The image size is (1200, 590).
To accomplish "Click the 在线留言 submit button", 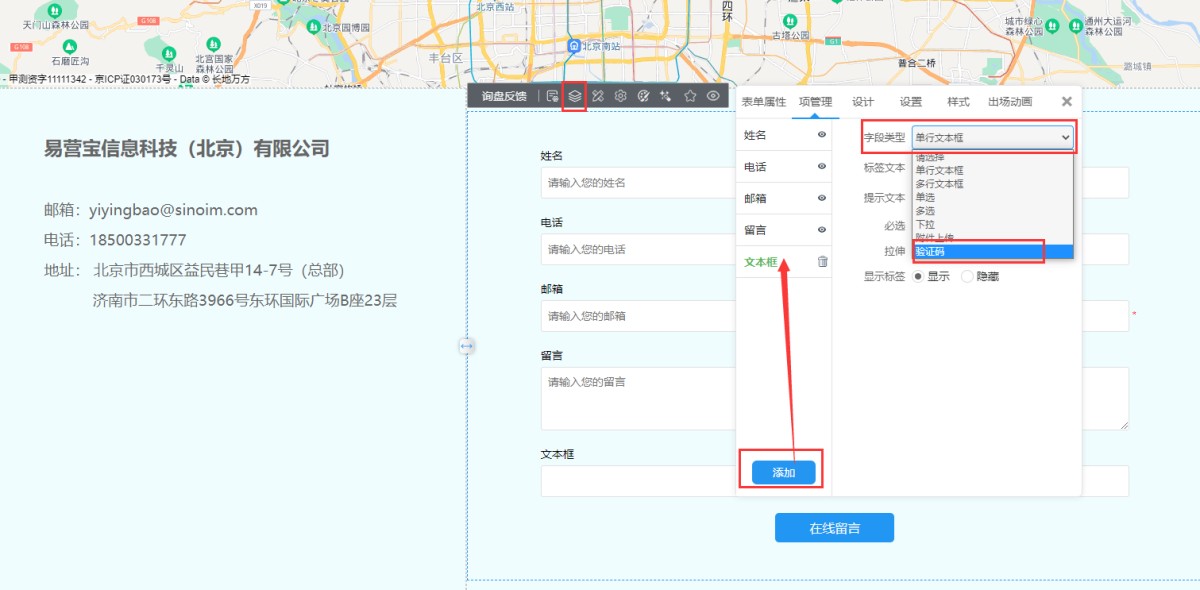I will [x=834, y=528].
